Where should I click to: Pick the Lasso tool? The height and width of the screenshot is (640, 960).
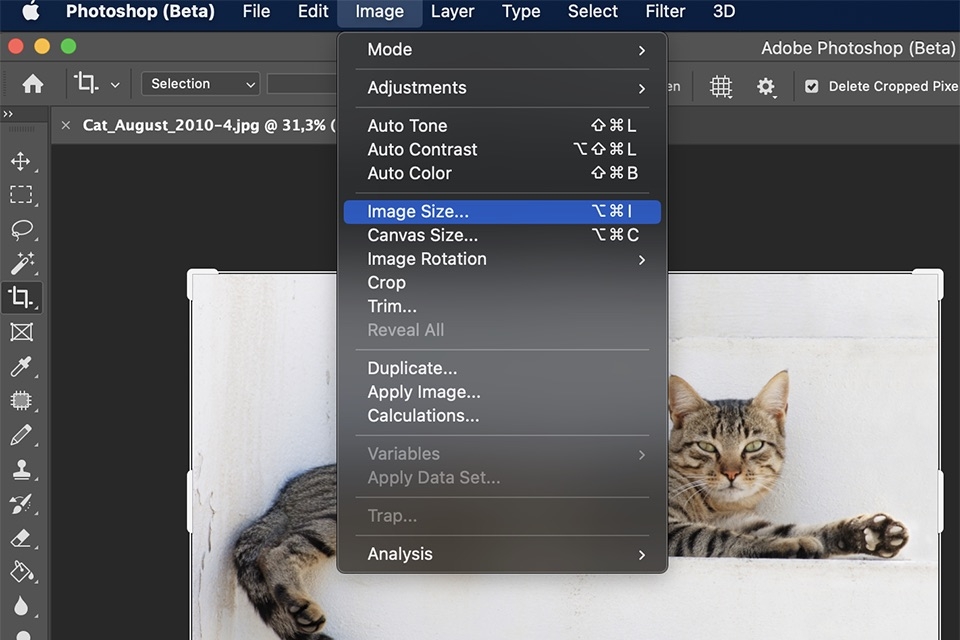pyautogui.click(x=22, y=229)
